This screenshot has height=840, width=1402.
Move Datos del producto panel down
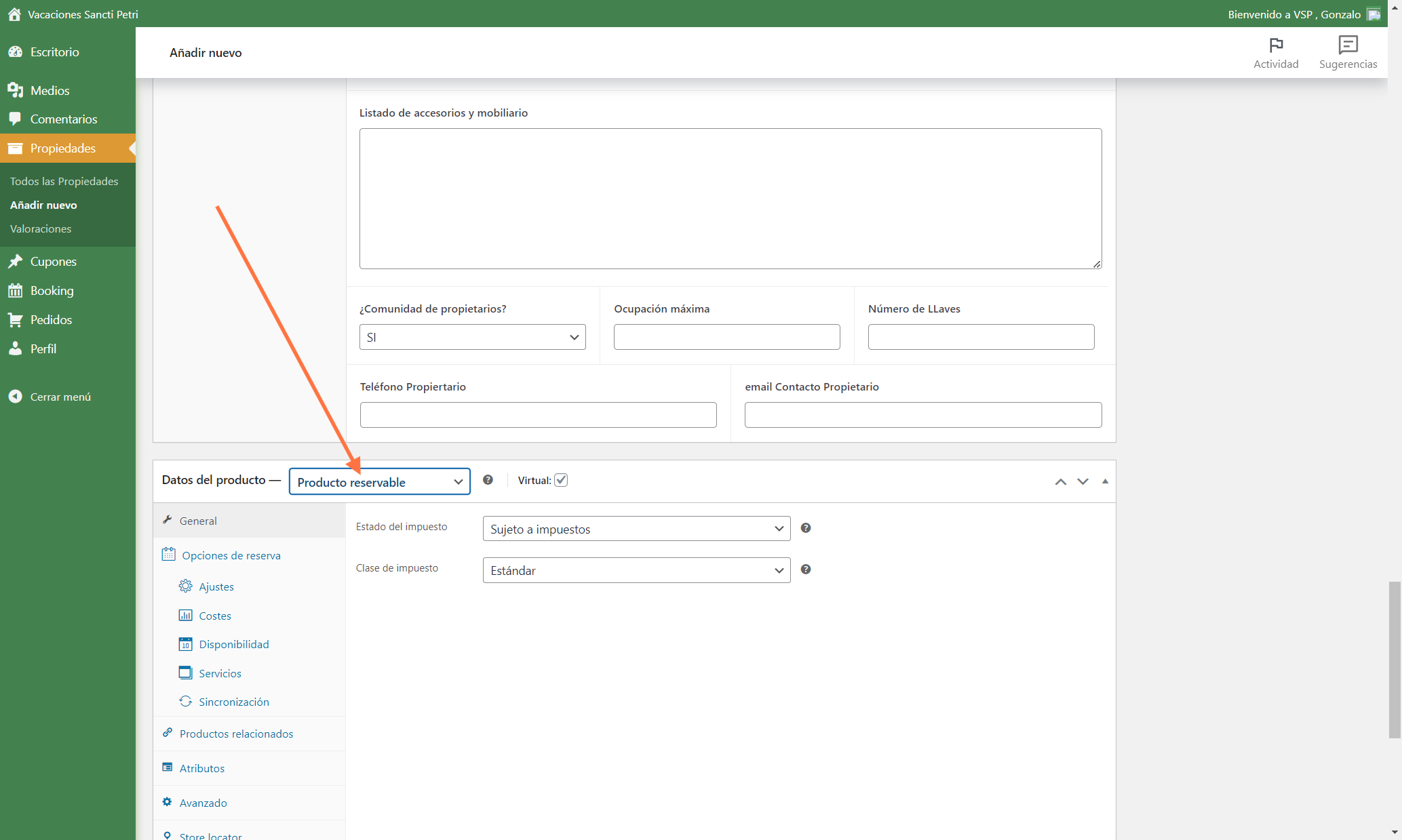[x=1083, y=481]
